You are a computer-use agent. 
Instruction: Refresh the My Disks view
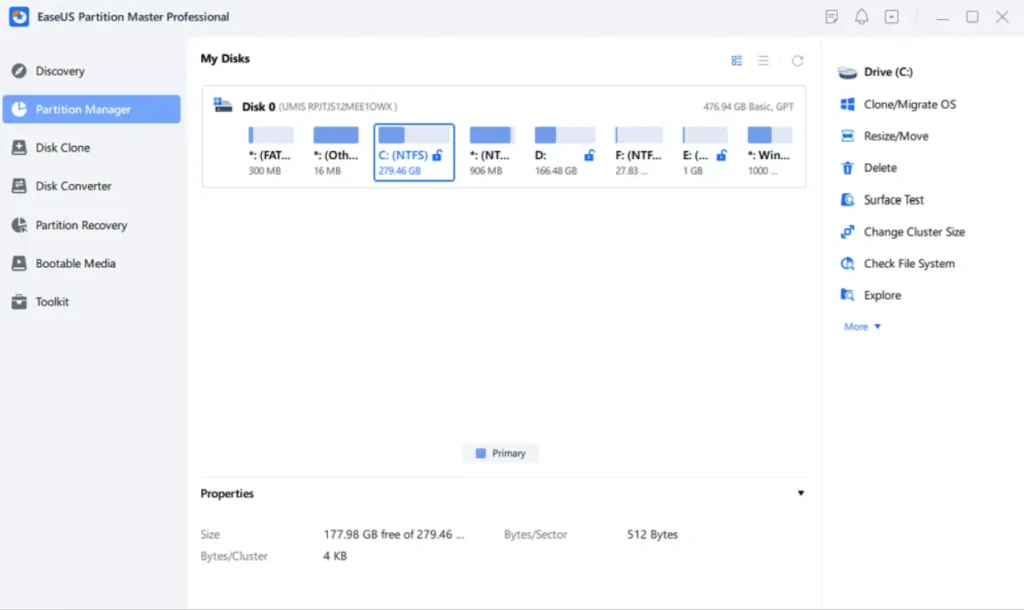(797, 60)
